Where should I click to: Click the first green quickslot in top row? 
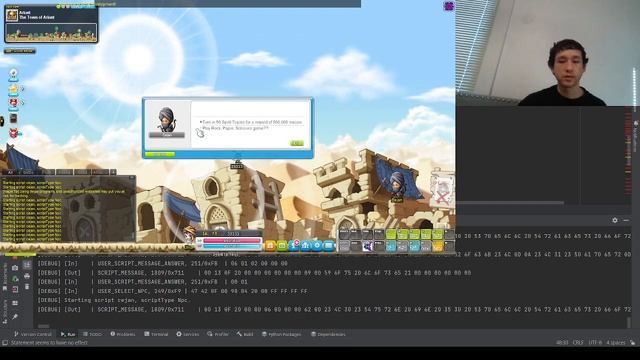(x=391, y=234)
